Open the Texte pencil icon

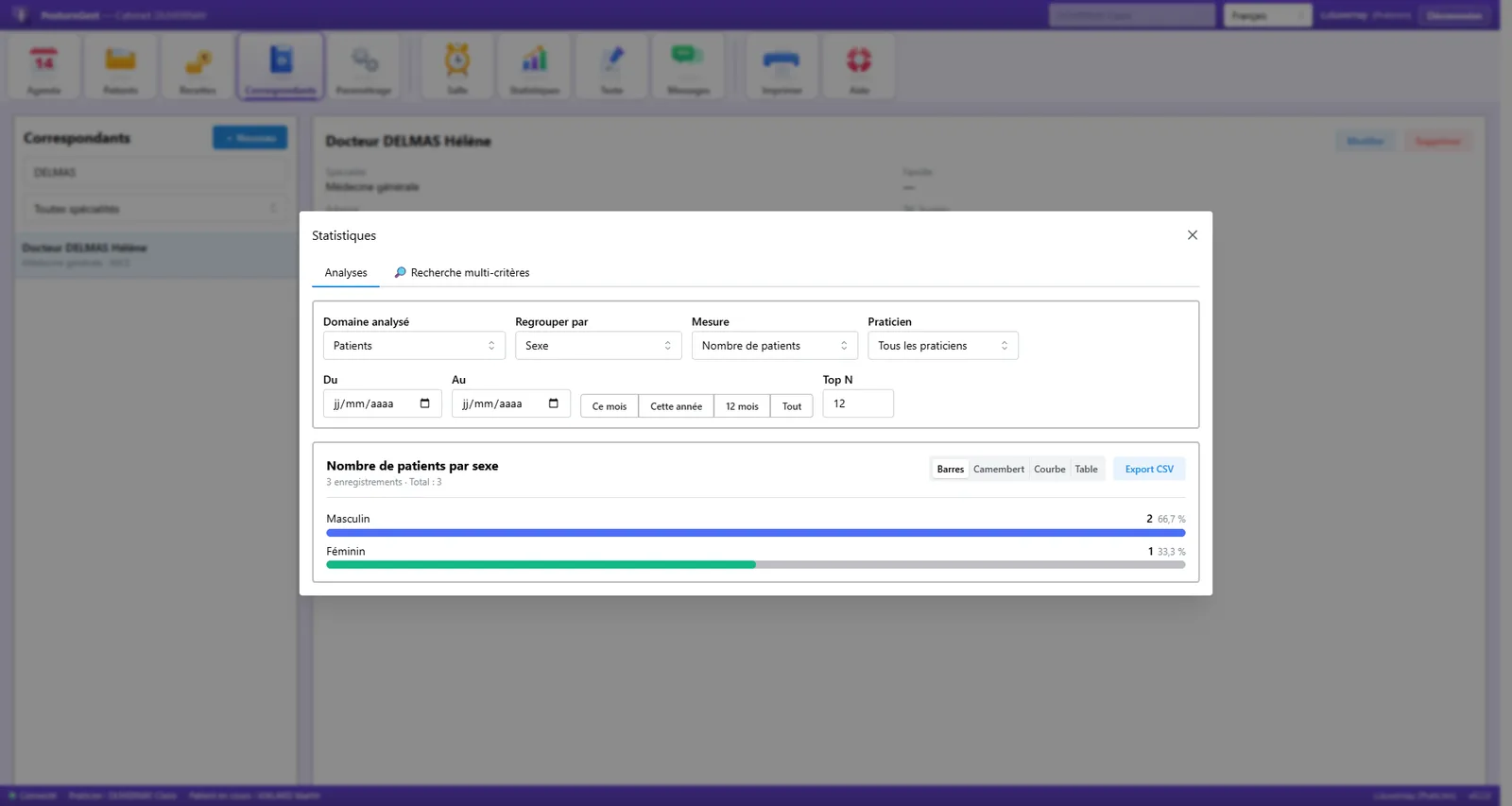point(611,65)
